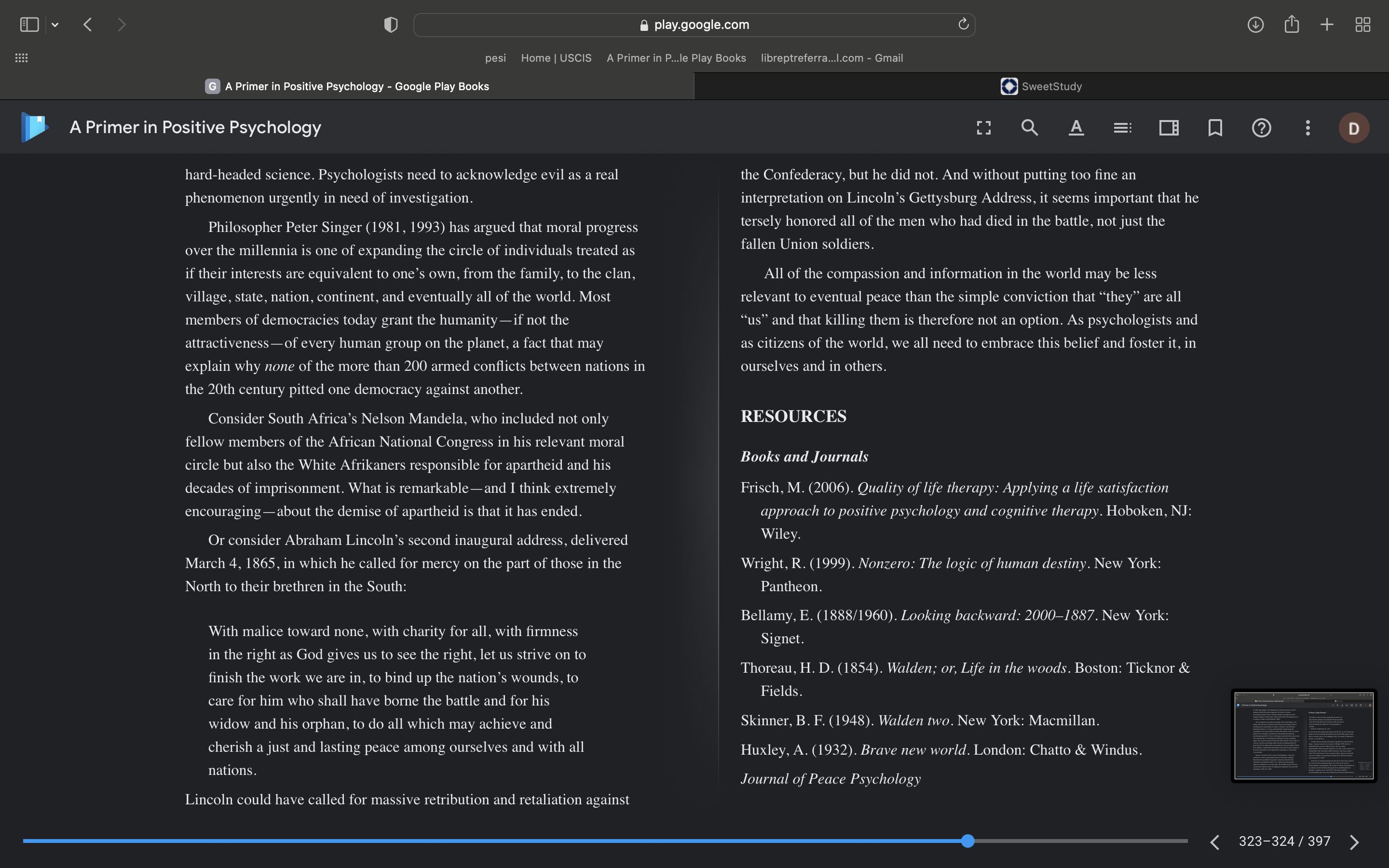
Task: Toggle the Safari sidebar
Action: [29, 25]
